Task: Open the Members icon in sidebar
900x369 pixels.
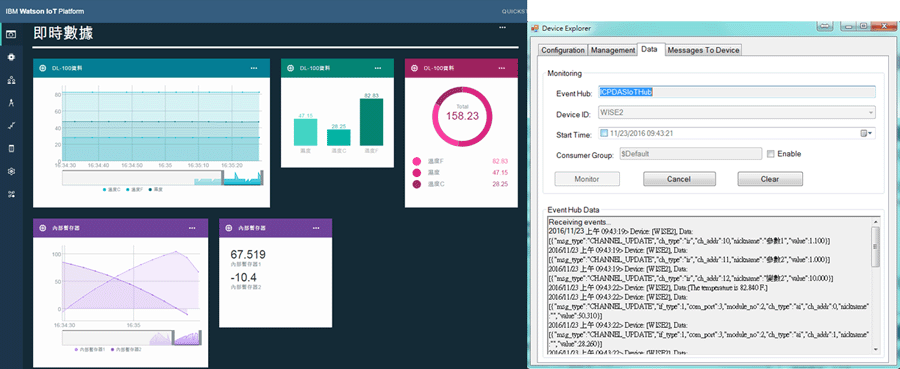Action: (x=11, y=80)
